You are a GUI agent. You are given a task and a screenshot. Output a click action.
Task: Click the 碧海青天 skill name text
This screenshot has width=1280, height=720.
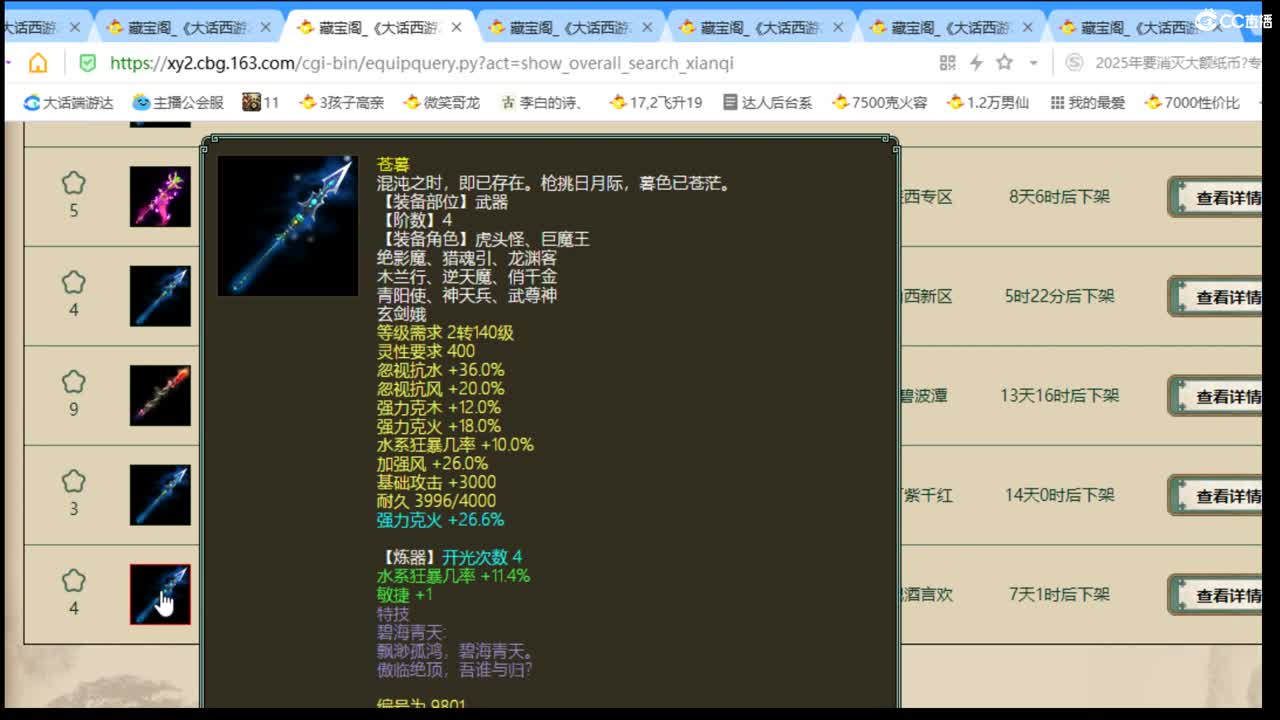(x=410, y=632)
